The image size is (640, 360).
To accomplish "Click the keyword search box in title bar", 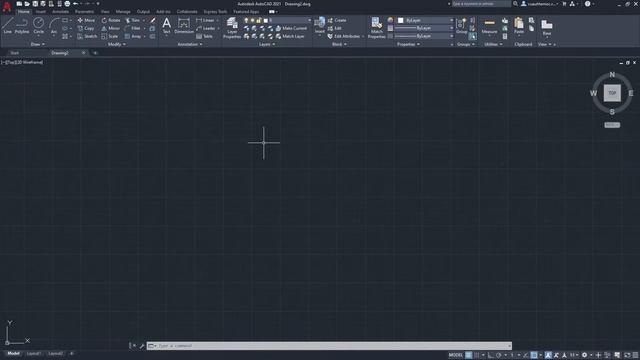I will coord(481,4).
